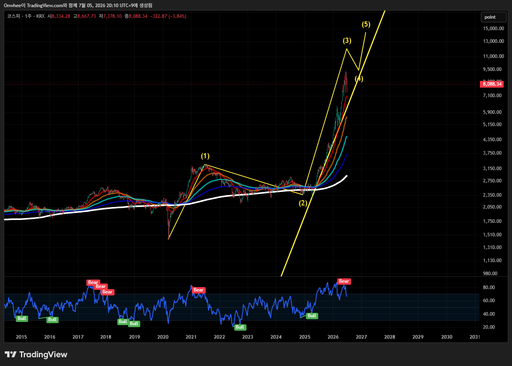Click the 2020 label on the time axis
512x366 pixels.
pos(163,337)
